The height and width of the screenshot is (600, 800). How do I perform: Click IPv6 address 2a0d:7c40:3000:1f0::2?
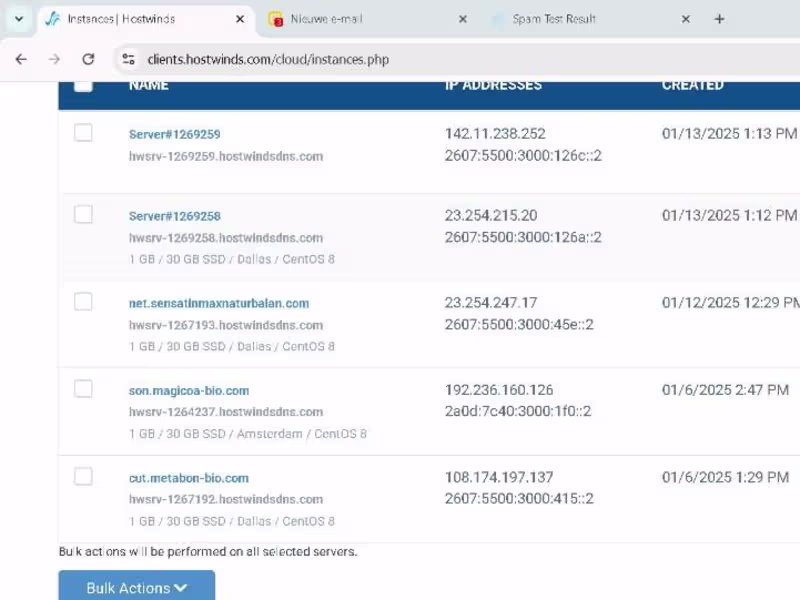pos(518,411)
